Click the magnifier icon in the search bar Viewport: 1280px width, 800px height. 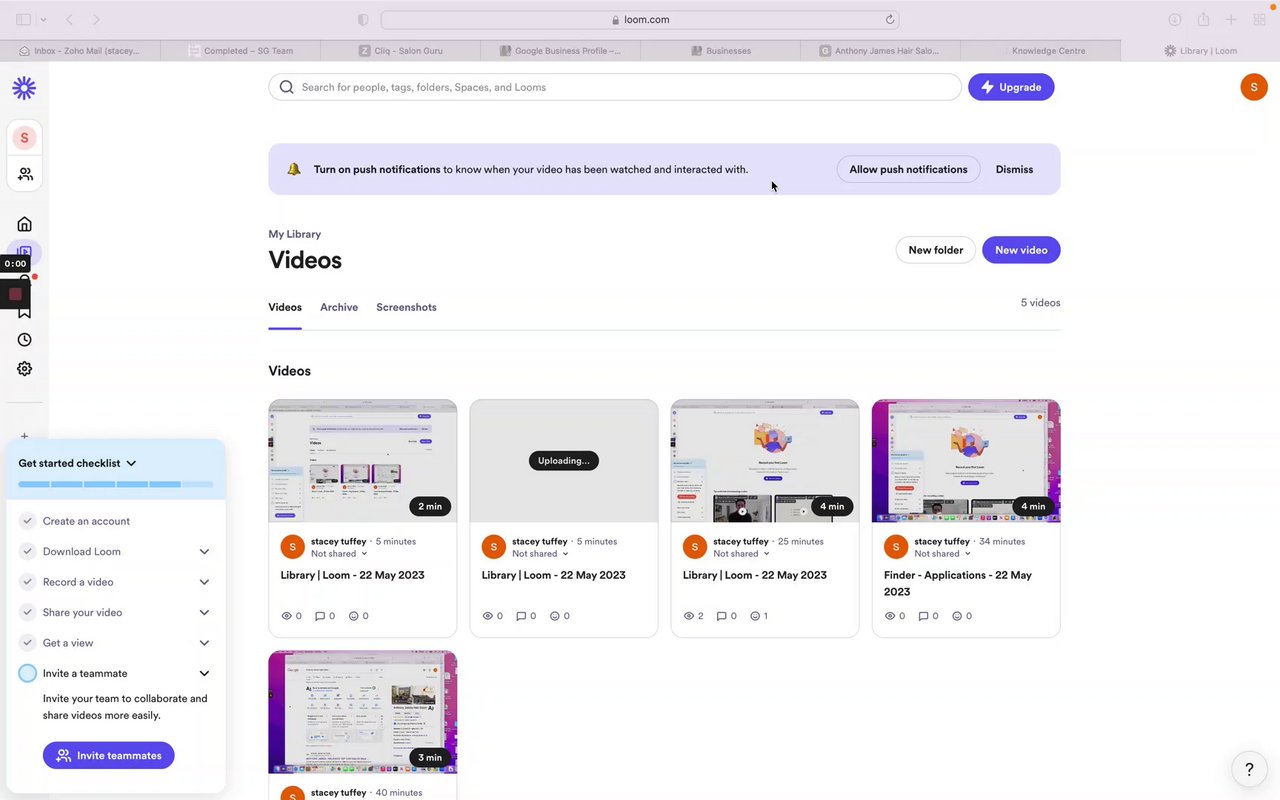pos(287,87)
